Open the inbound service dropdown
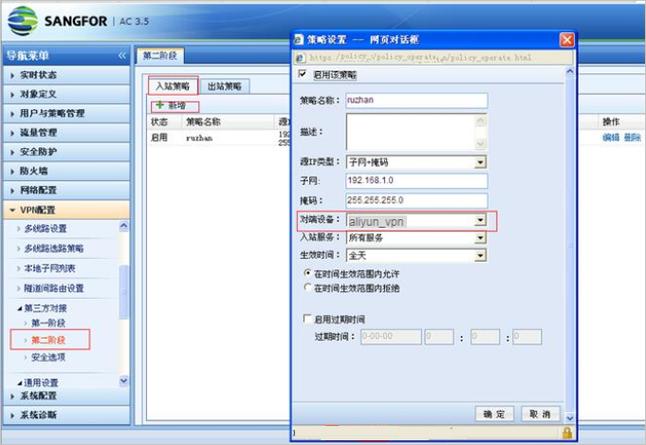Screen dimensions: 646x445 coord(480,238)
